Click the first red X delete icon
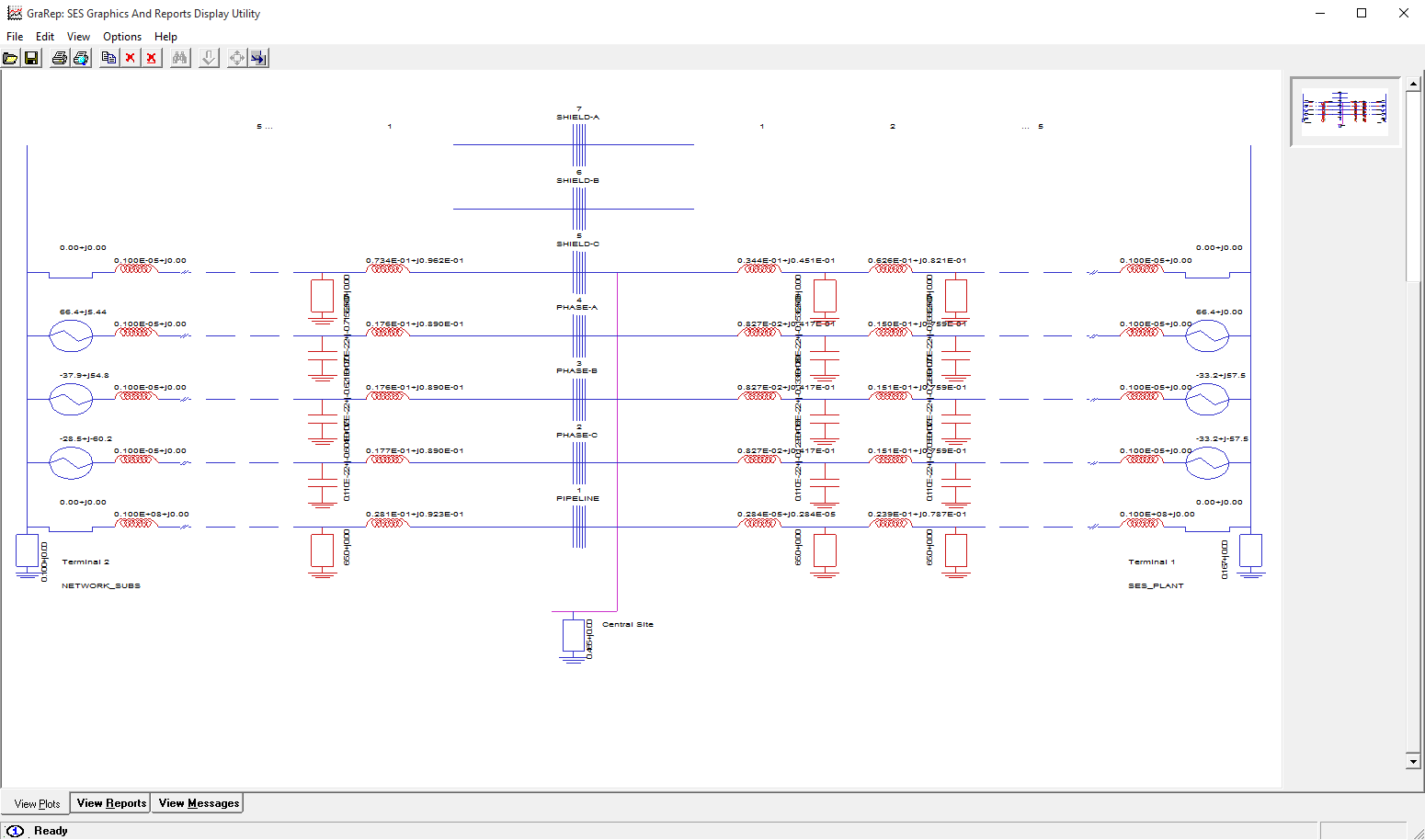The height and width of the screenshot is (840, 1425). coord(131,58)
